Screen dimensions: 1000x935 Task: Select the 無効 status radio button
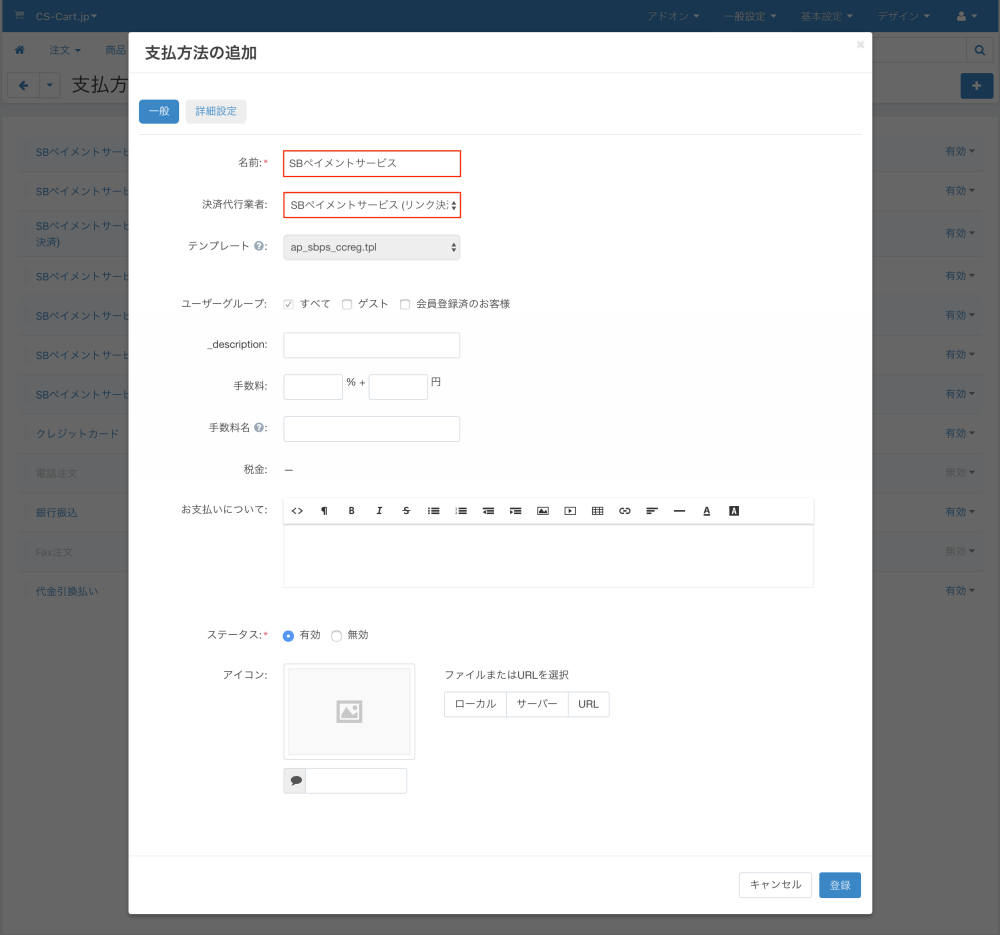pyautogui.click(x=336, y=636)
